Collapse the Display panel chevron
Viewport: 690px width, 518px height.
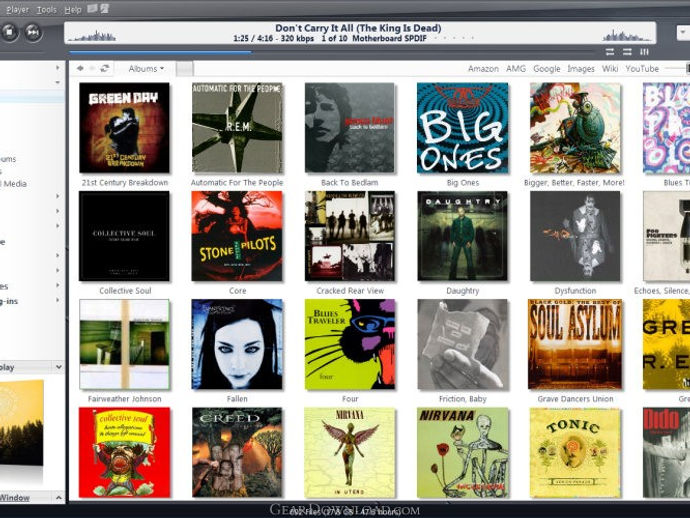(58, 367)
